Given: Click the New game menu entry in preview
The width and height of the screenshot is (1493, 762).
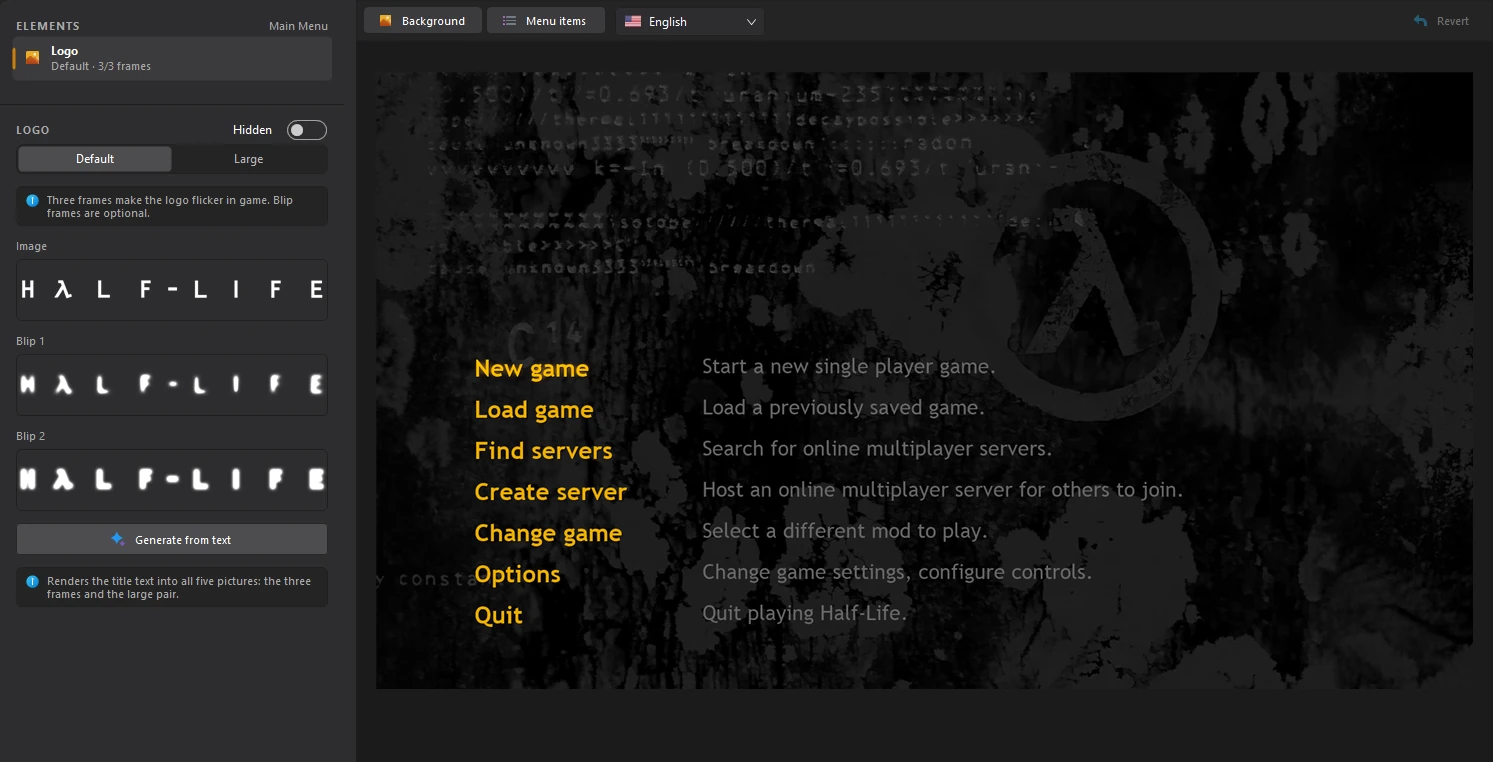Looking at the screenshot, I should (531, 369).
